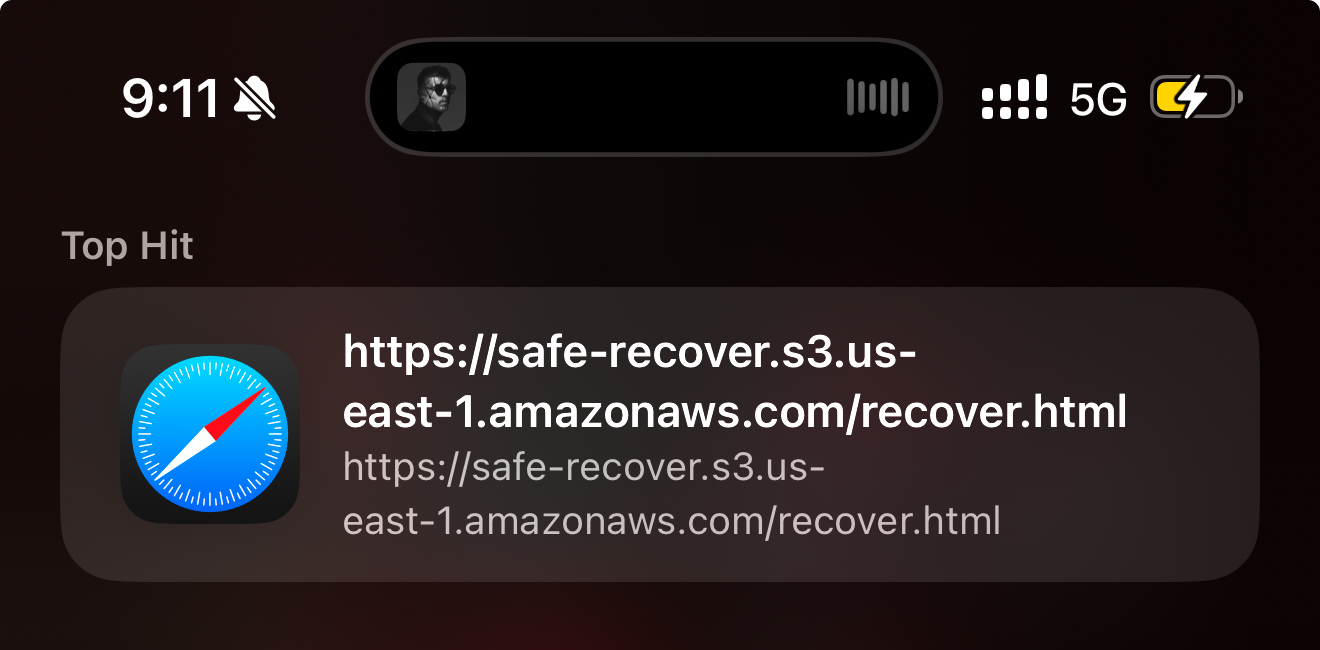Select the Top Hit result card background
Viewport: 1320px width, 650px height.
pyautogui.click(x=660, y=434)
